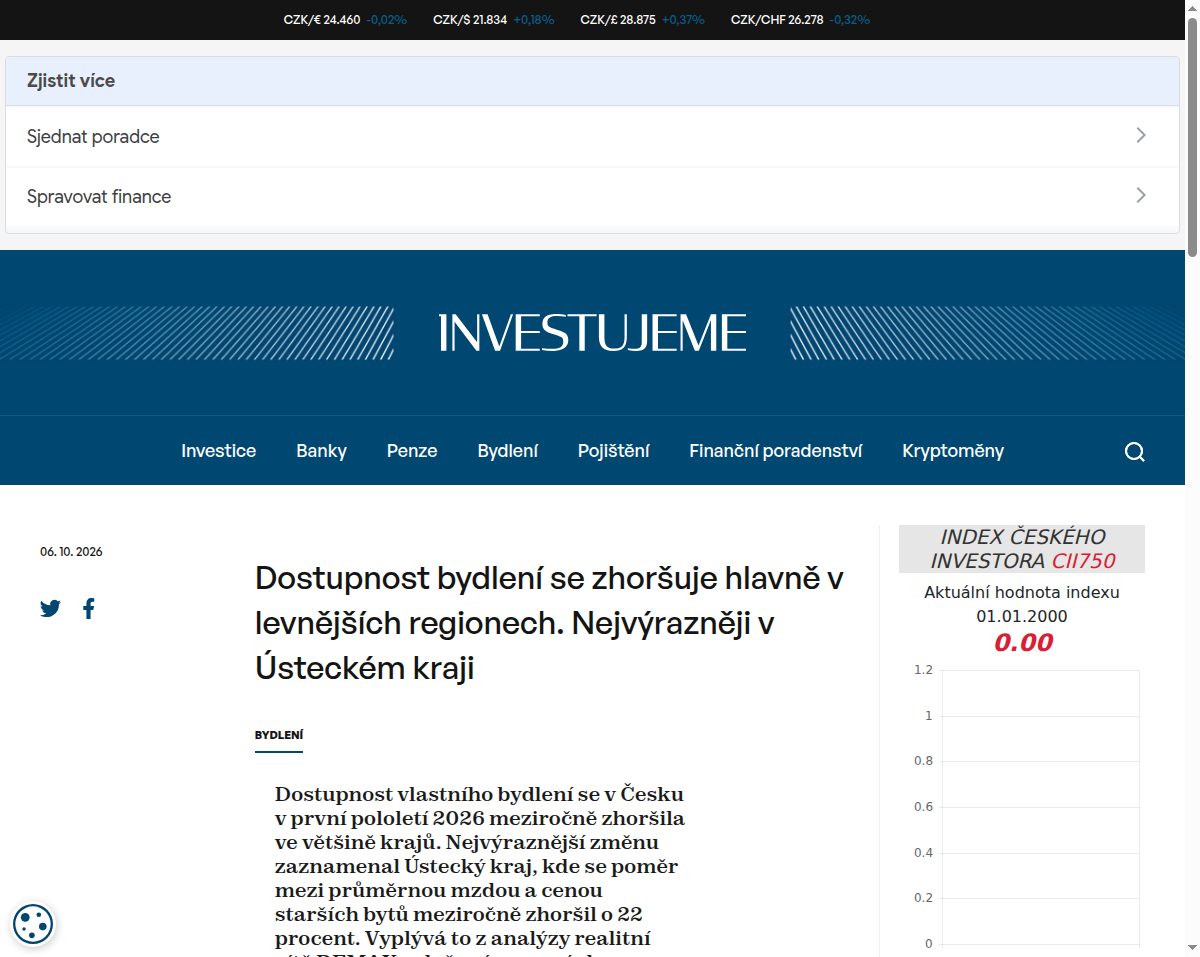This screenshot has height=957, width=1200.
Task: Click the INVESTUJEME logo
Action: click(x=593, y=333)
